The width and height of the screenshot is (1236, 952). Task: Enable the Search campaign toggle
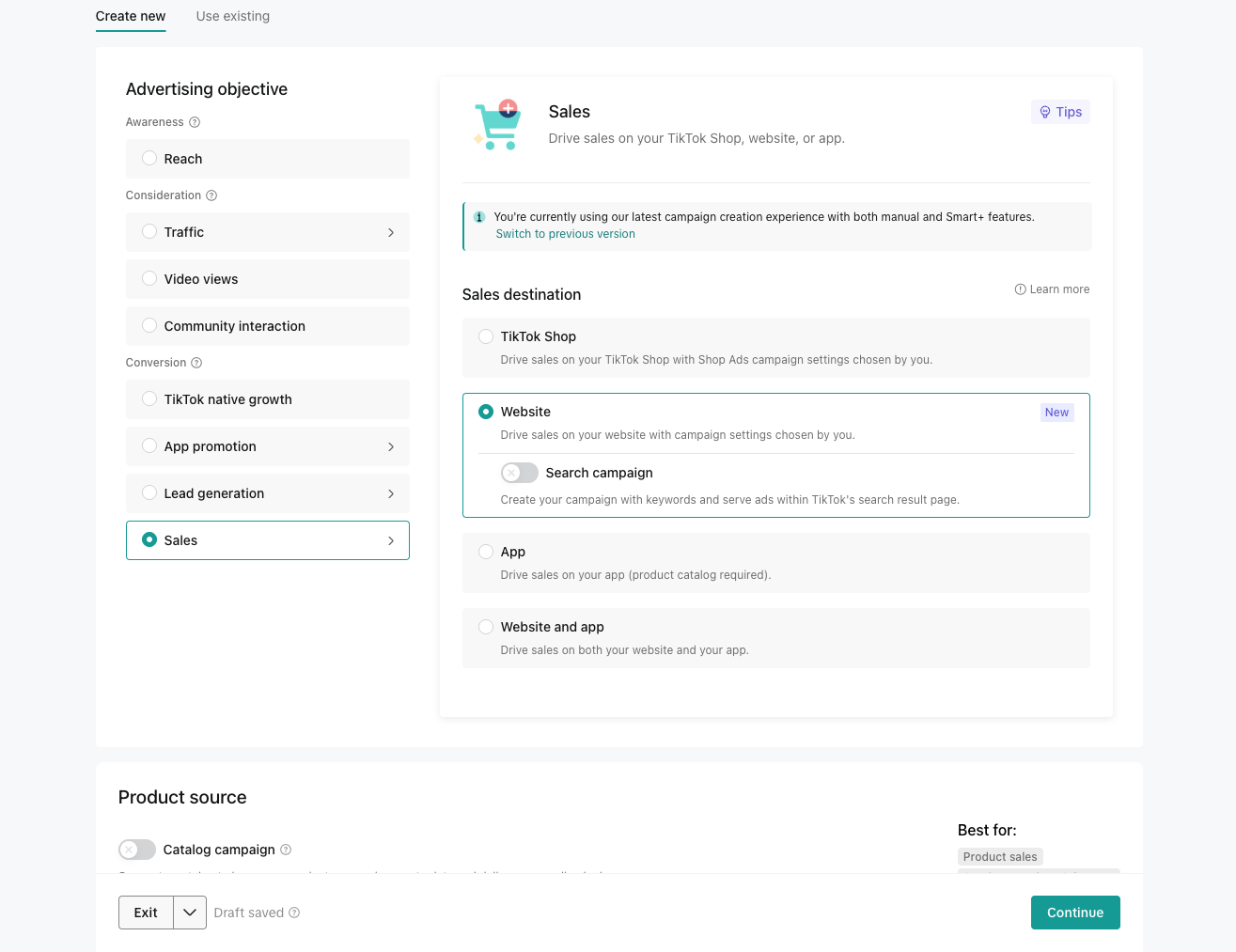coord(520,473)
